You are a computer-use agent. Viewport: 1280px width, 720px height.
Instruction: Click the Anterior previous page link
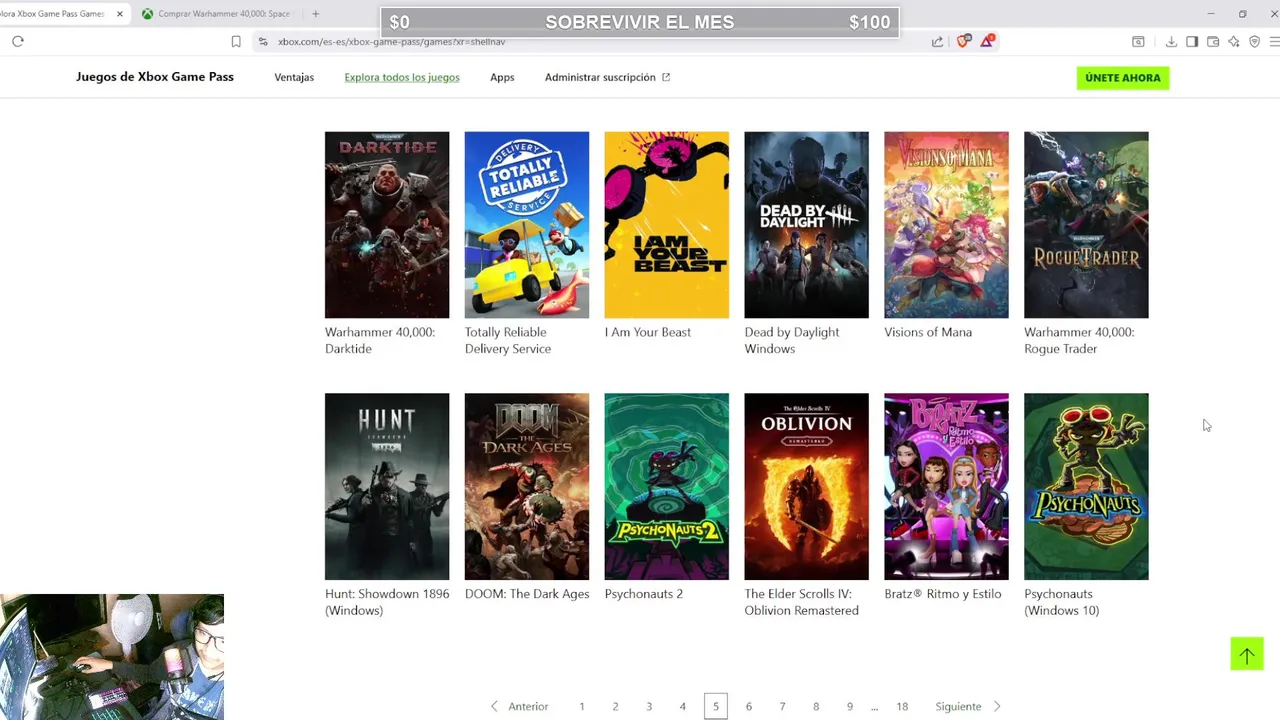click(x=528, y=706)
